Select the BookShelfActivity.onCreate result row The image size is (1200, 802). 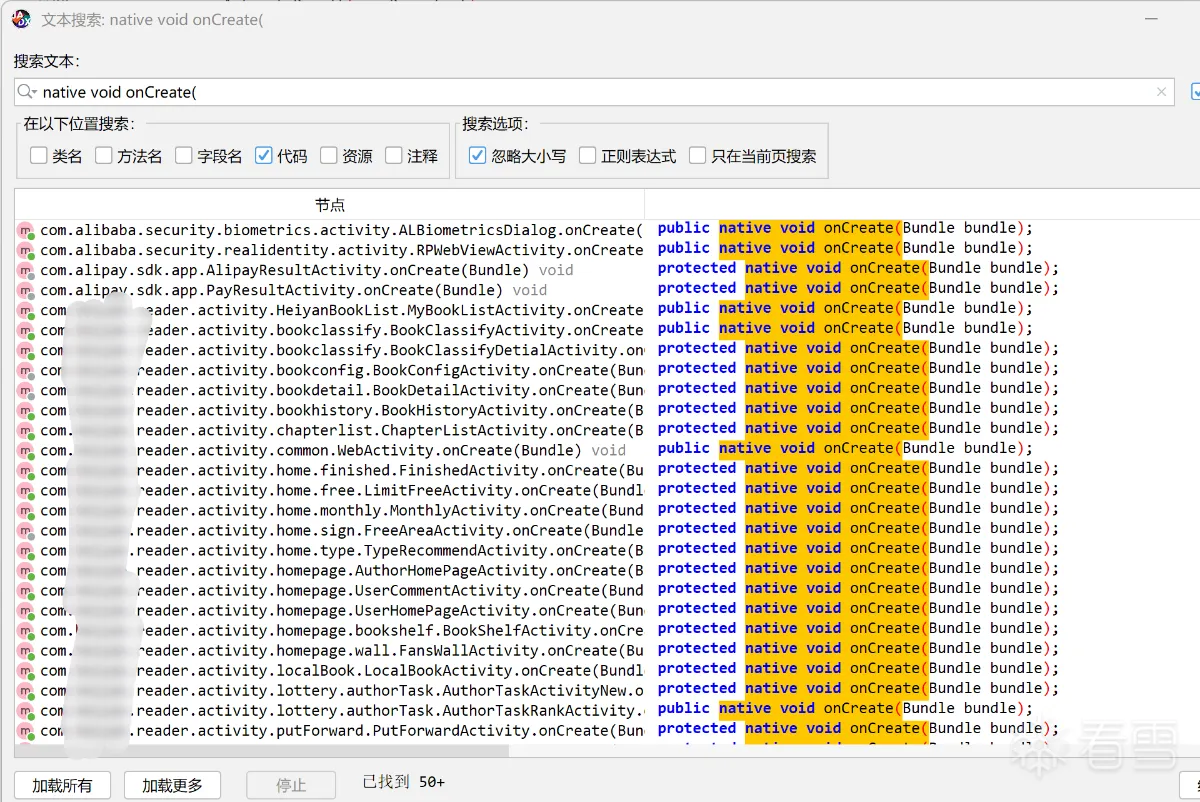pos(340,630)
